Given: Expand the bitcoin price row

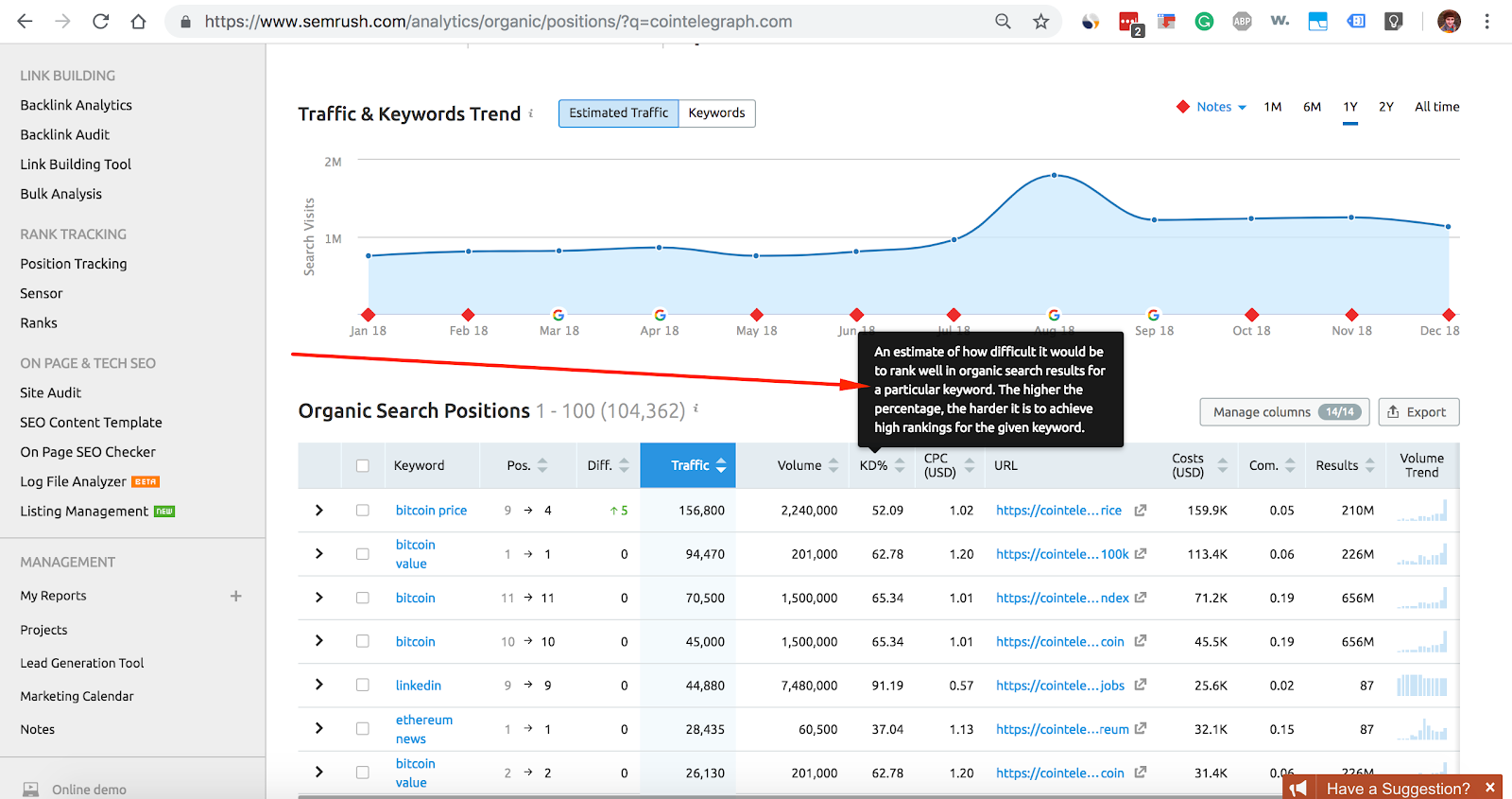Looking at the screenshot, I should pos(319,510).
